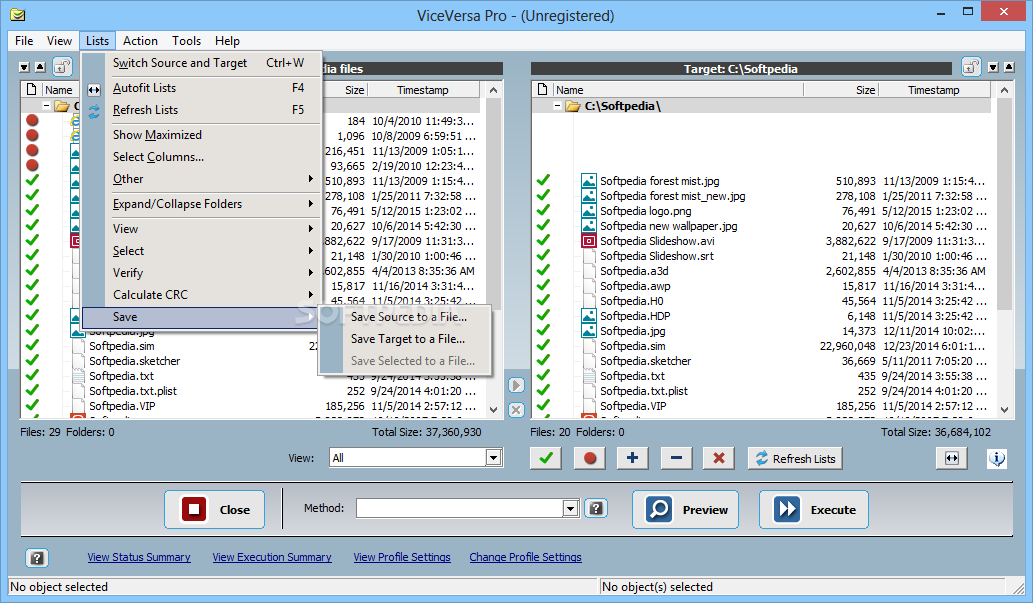Choose Switch Source and Target
The image size is (1033, 603).
click(202, 63)
